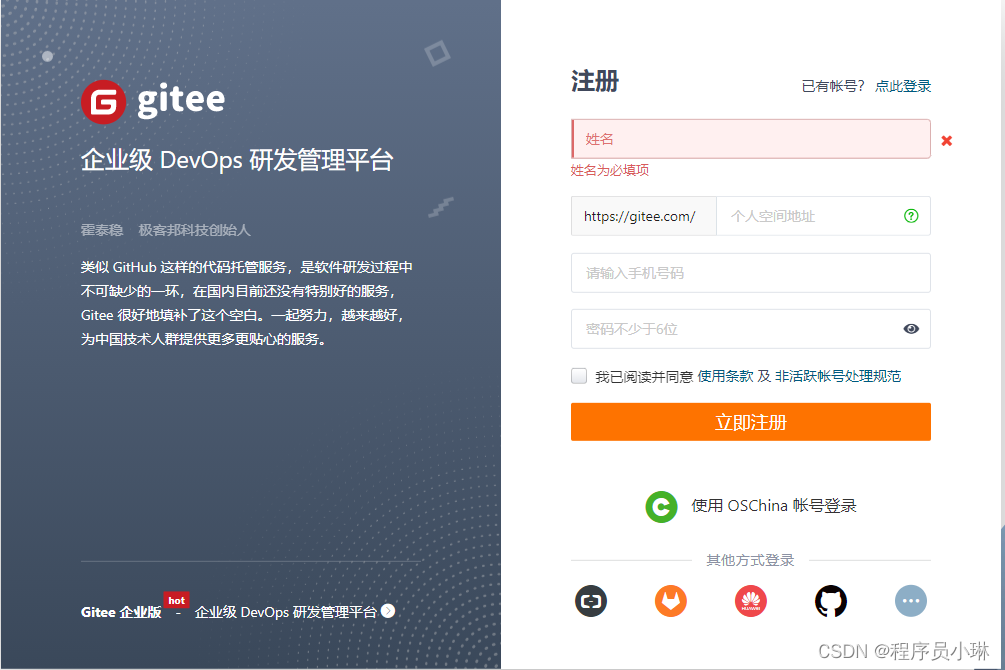Click the 注册 heading

595,81
